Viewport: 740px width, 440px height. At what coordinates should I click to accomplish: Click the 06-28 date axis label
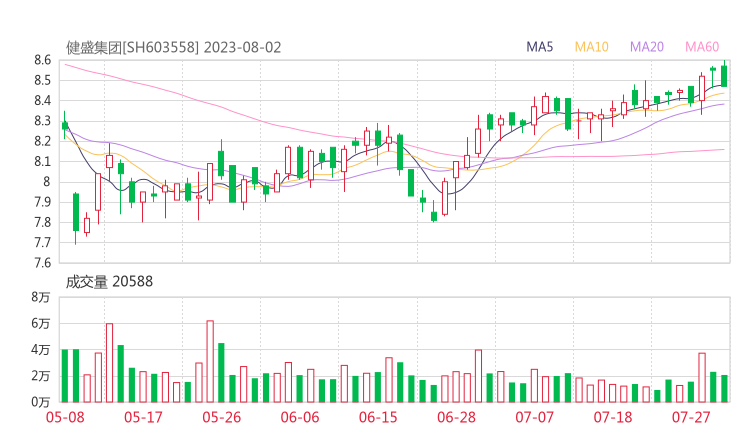tap(456, 417)
